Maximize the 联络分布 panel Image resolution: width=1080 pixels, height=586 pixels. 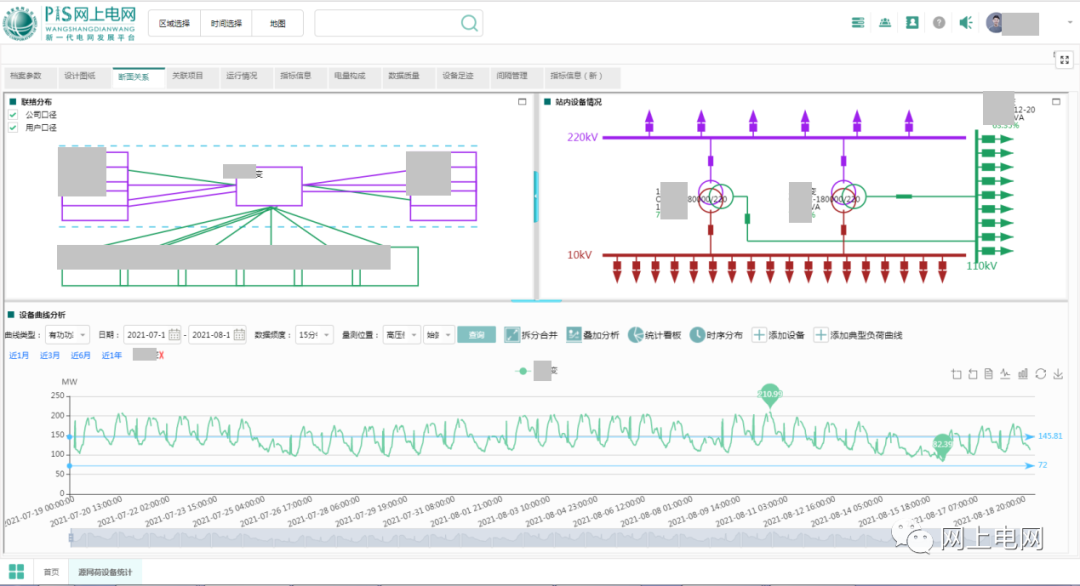click(522, 102)
